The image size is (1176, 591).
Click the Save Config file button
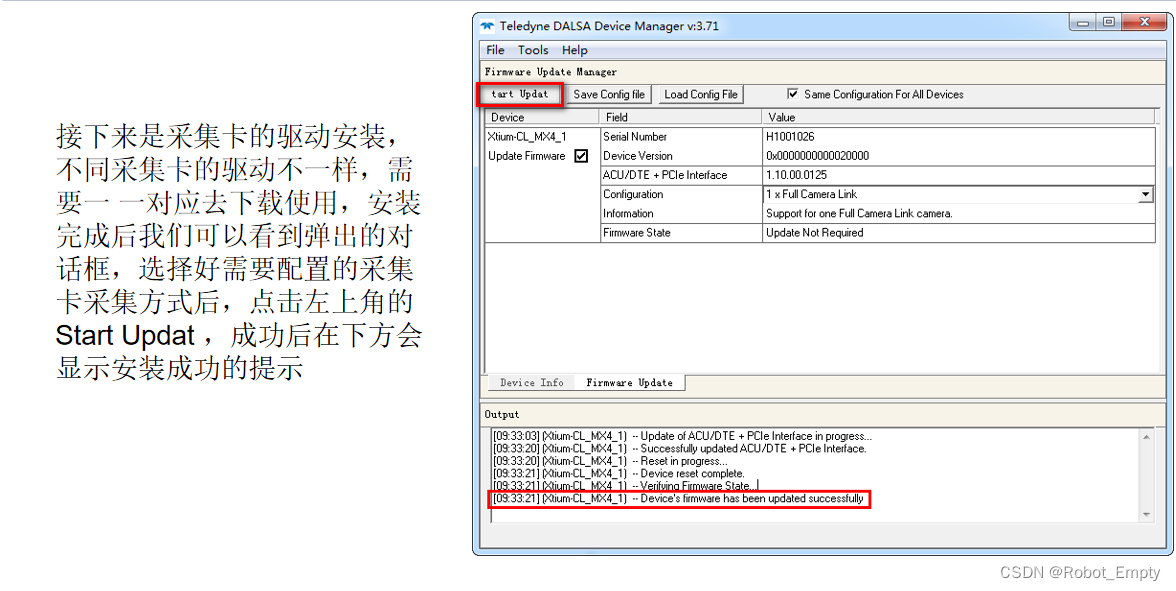[608, 93]
